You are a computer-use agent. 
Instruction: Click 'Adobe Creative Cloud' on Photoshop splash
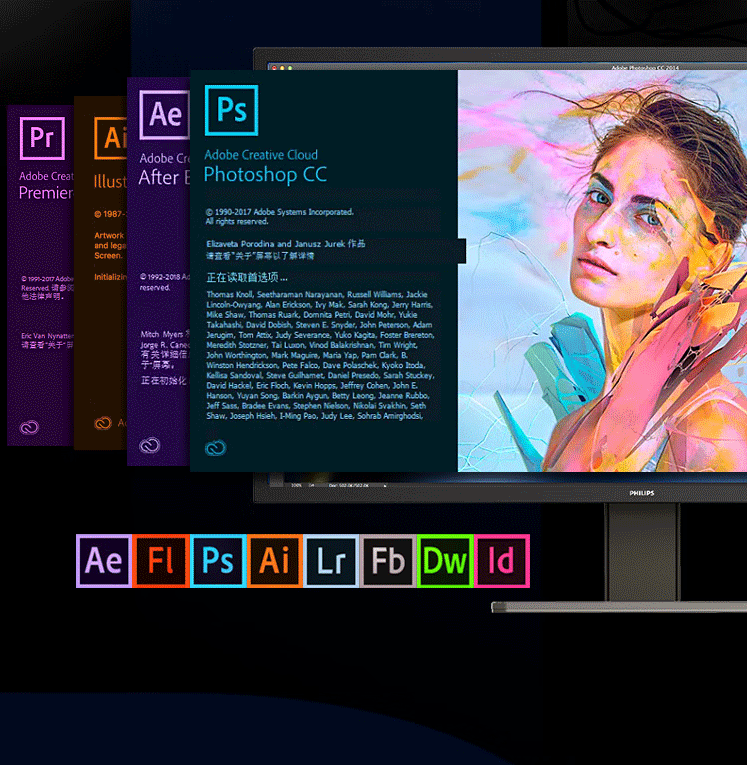pyautogui.click(x=261, y=155)
